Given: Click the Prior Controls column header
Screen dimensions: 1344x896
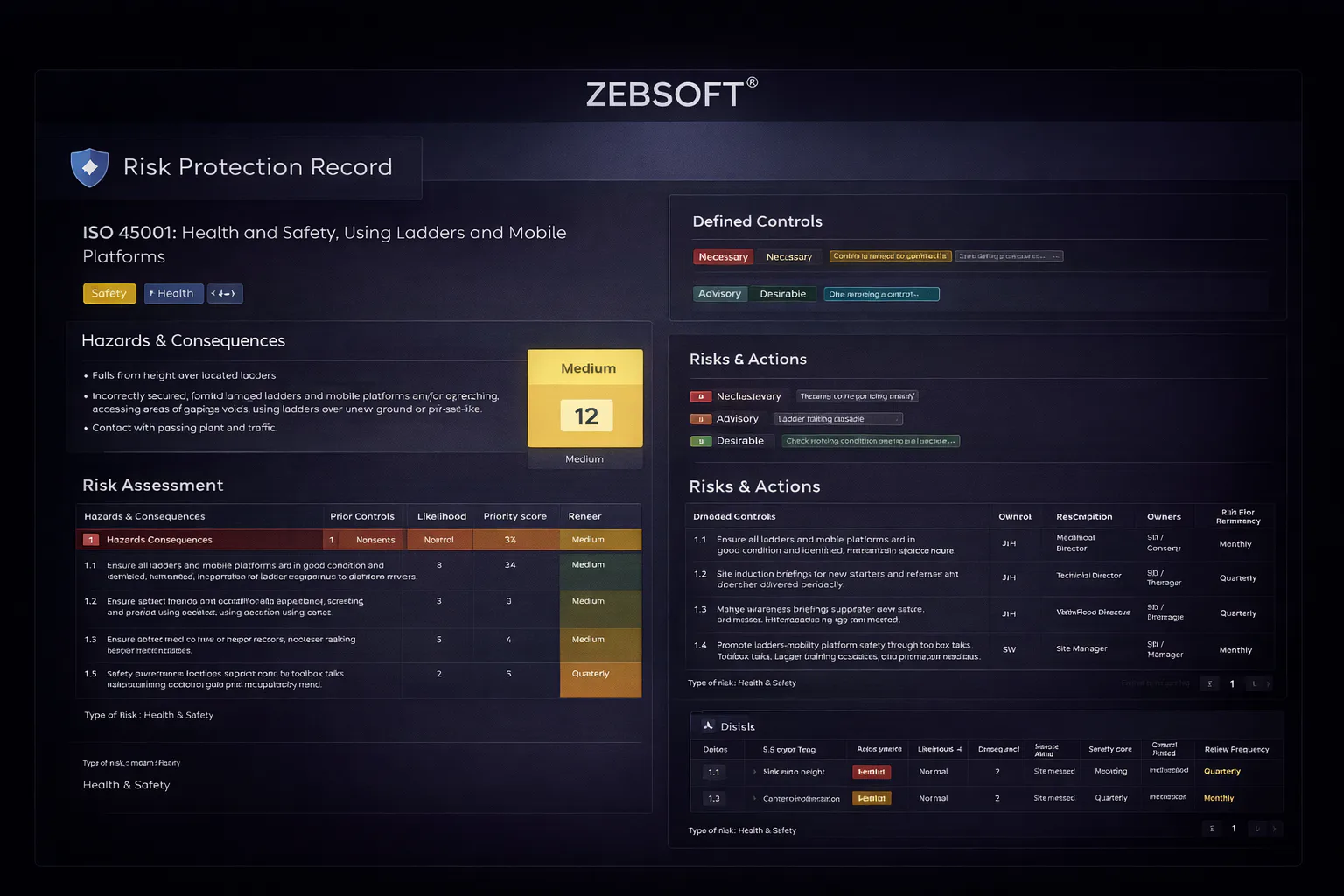Looking at the screenshot, I should click(x=362, y=516).
